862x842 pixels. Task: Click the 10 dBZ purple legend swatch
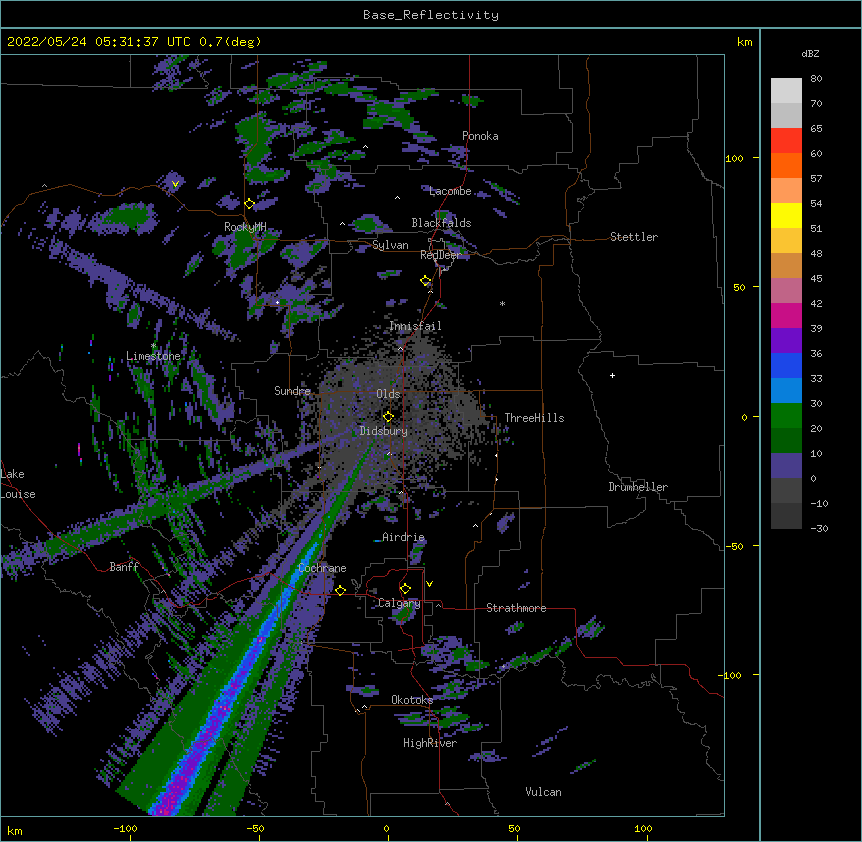[x=786, y=466]
